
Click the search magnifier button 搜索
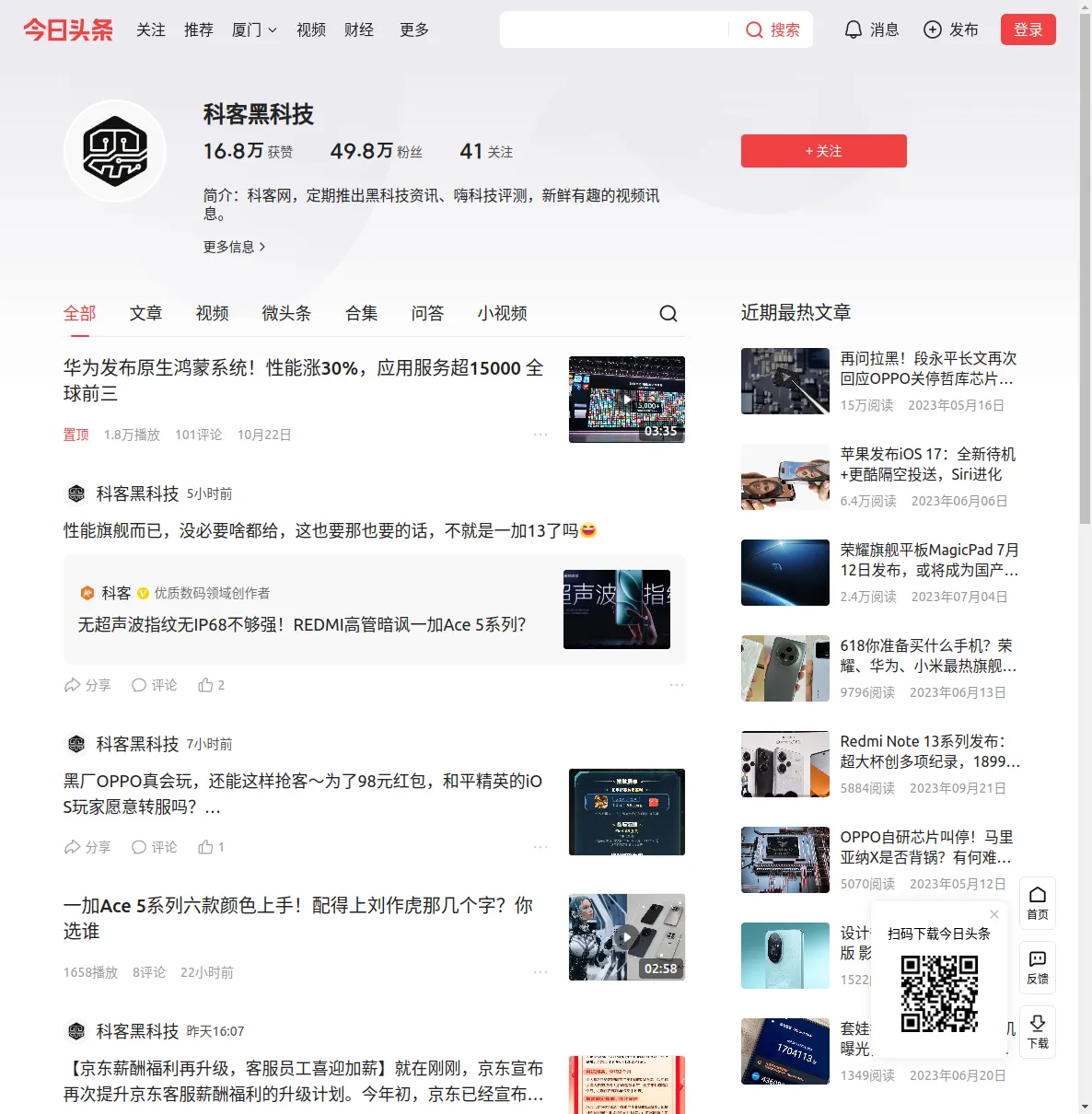[x=773, y=30]
